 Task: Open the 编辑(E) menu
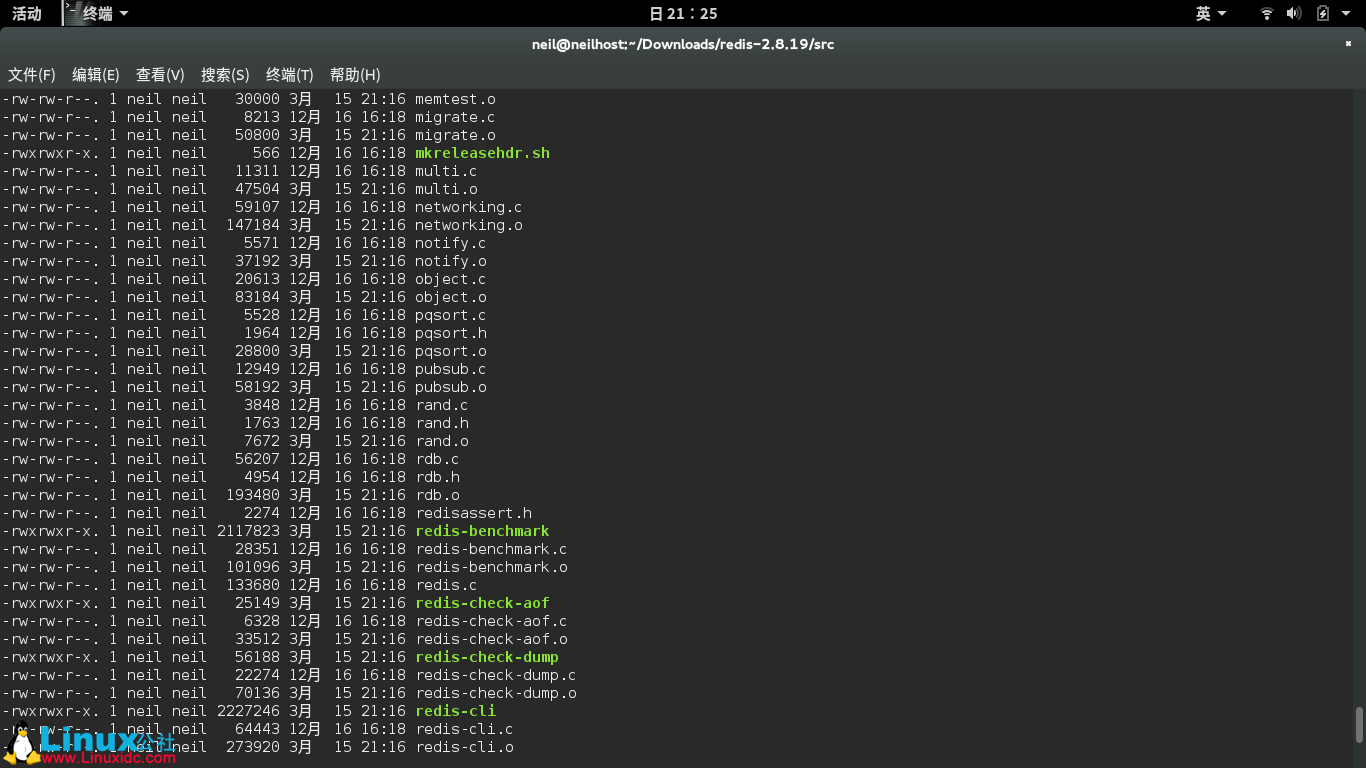click(x=96, y=75)
